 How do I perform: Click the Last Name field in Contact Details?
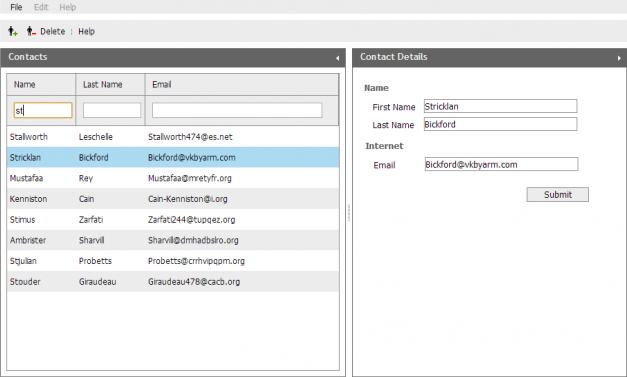501,124
